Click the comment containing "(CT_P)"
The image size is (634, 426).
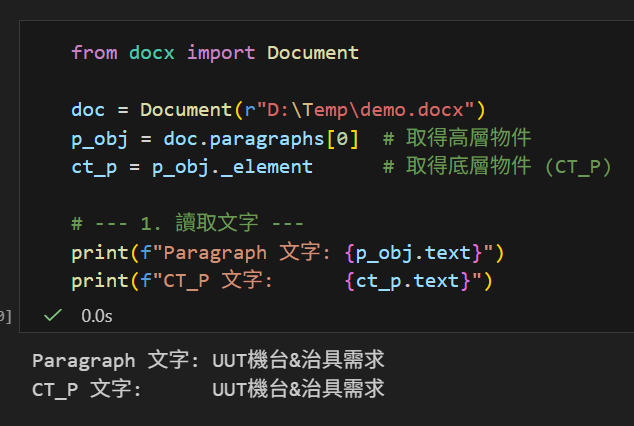(x=497, y=166)
